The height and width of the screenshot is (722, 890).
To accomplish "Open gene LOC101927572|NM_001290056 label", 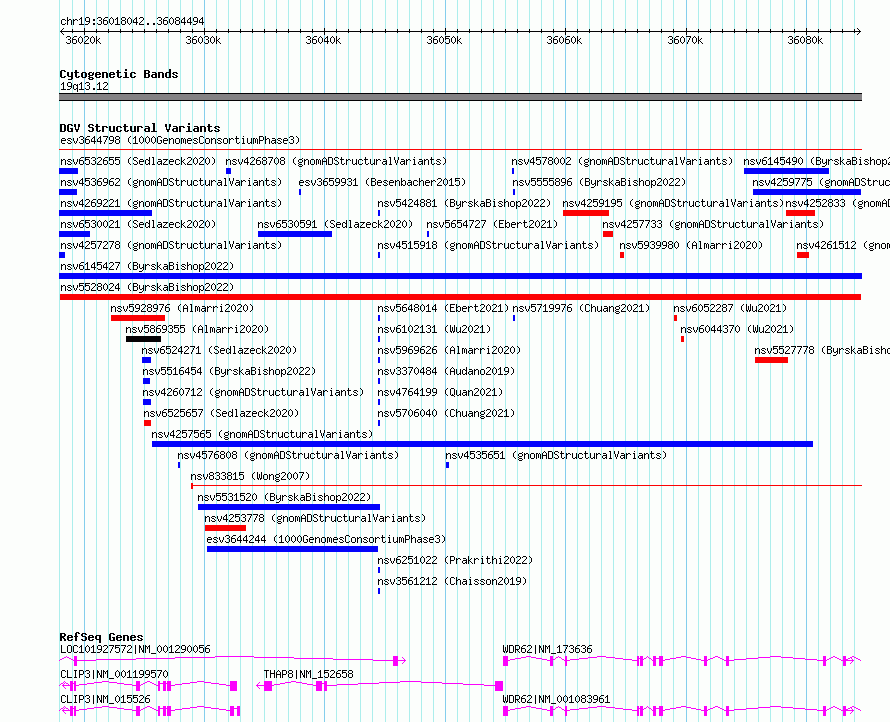I will [x=135, y=649].
